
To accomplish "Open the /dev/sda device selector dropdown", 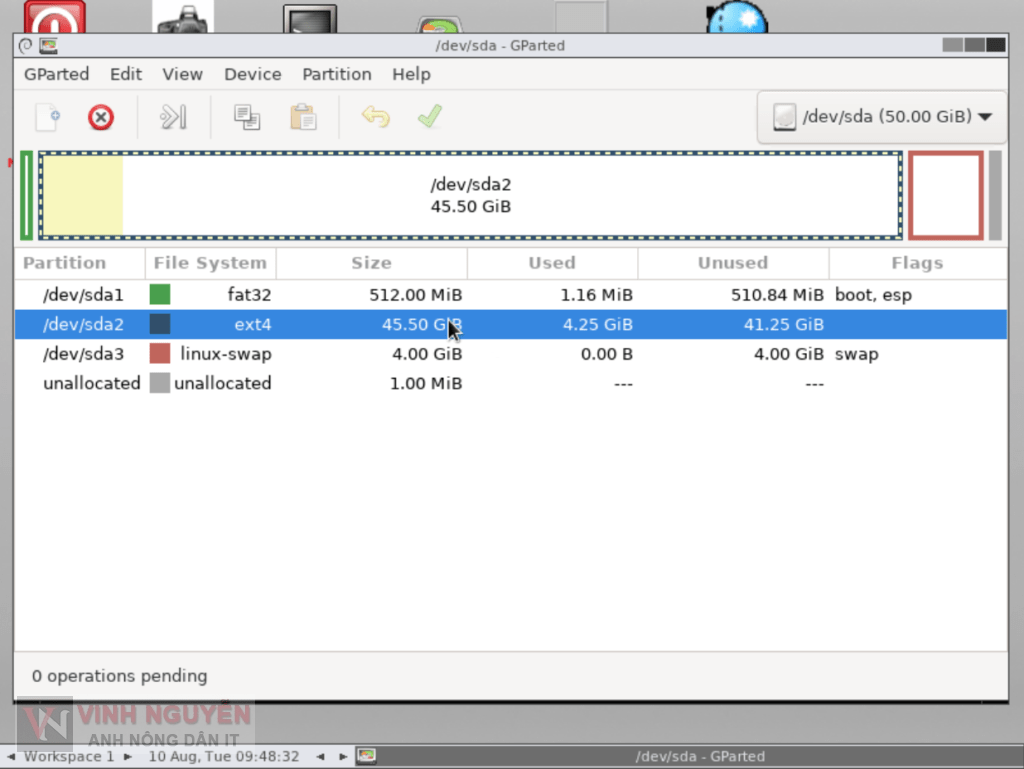I will click(x=879, y=116).
